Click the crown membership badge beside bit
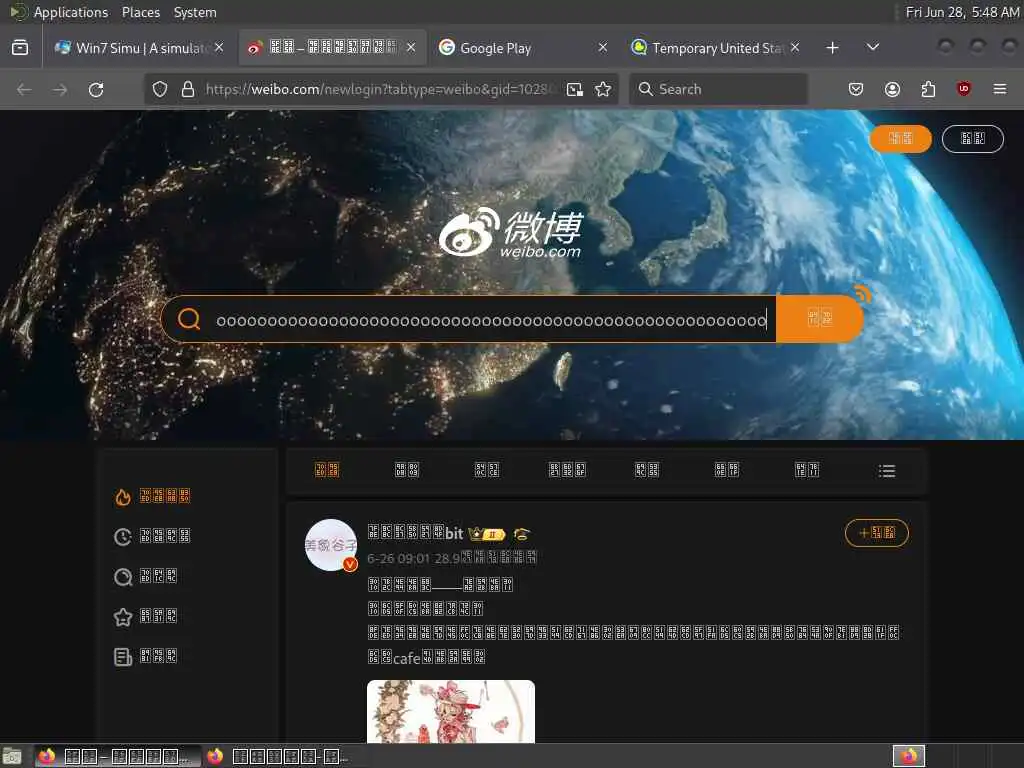Image resolution: width=1024 pixels, height=768 pixels. pyautogui.click(x=487, y=534)
